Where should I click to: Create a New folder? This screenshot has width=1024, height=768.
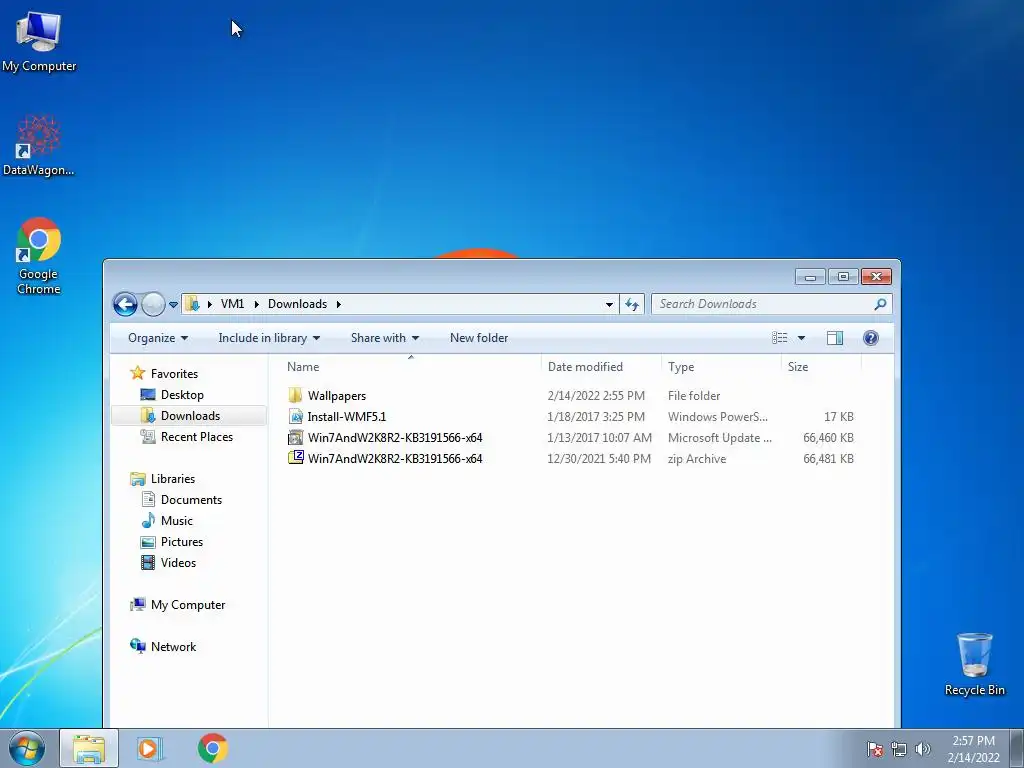pos(479,338)
